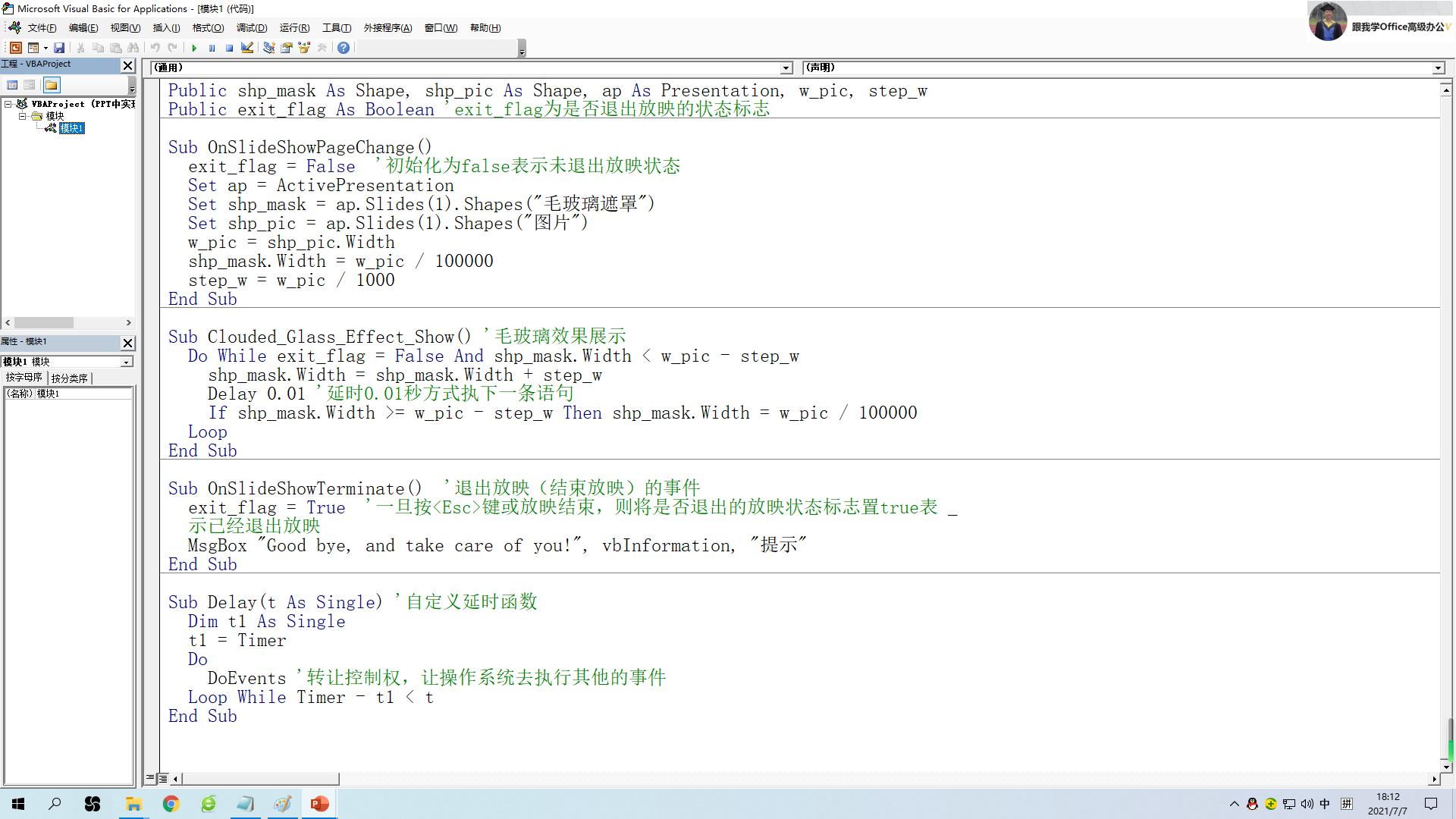Image resolution: width=1456 pixels, height=819 pixels.
Task: Collapse the VBAProject tree node
Action: coord(8,104)
